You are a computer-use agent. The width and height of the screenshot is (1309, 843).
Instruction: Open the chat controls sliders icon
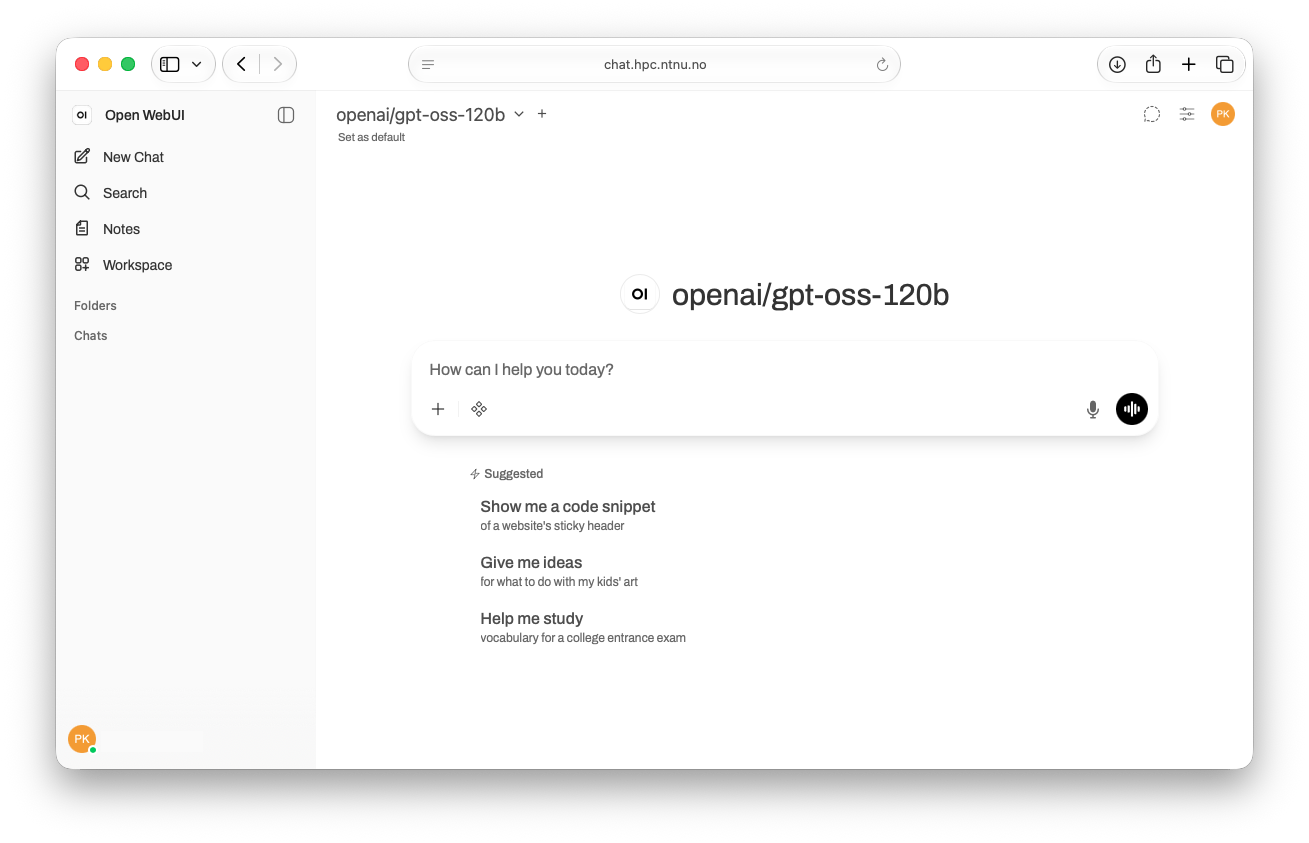1187,114
